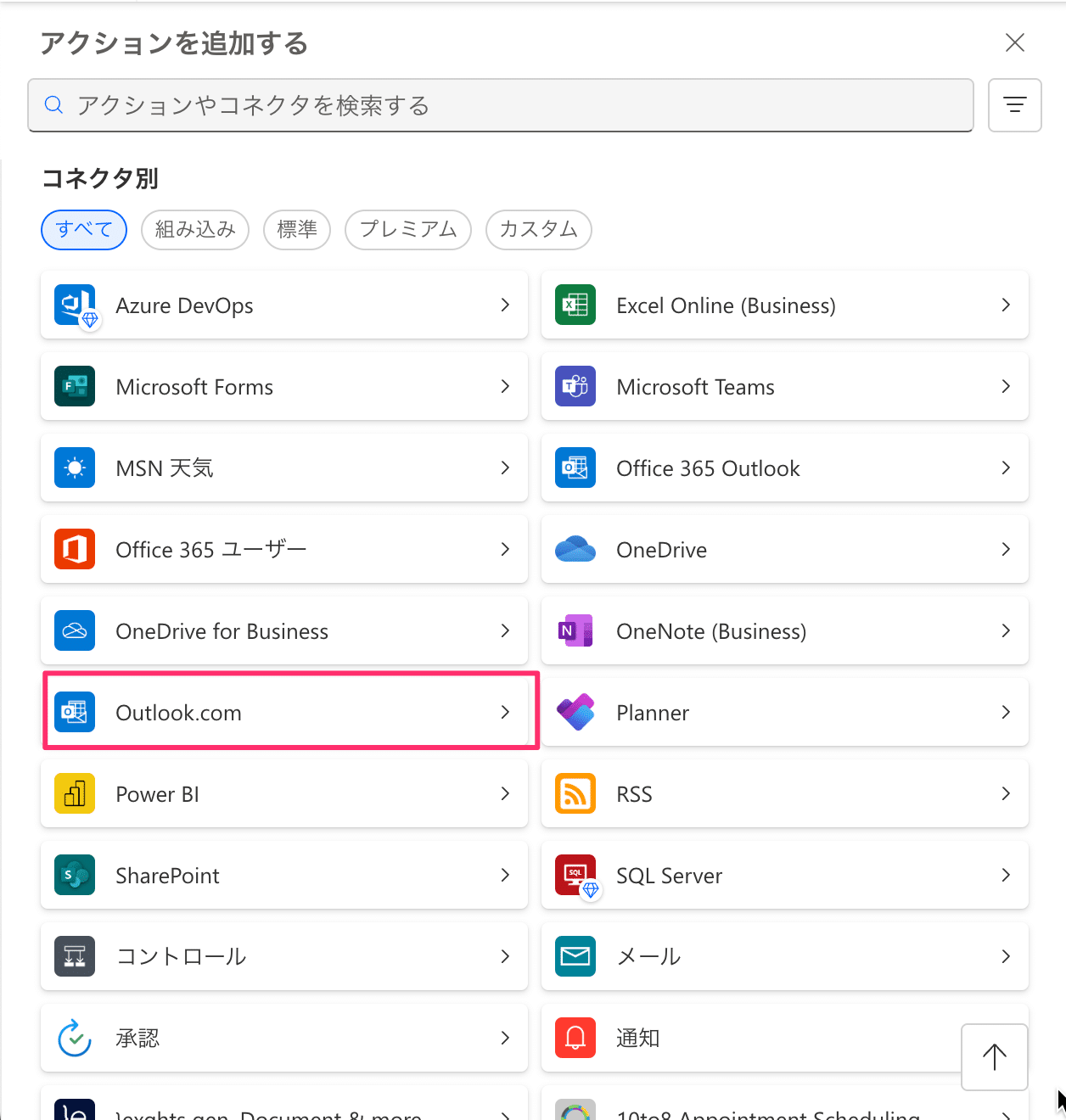Screen dimensions: 1066x1120
Task: Click the OneNote (Business) icon
Action: 575,631
